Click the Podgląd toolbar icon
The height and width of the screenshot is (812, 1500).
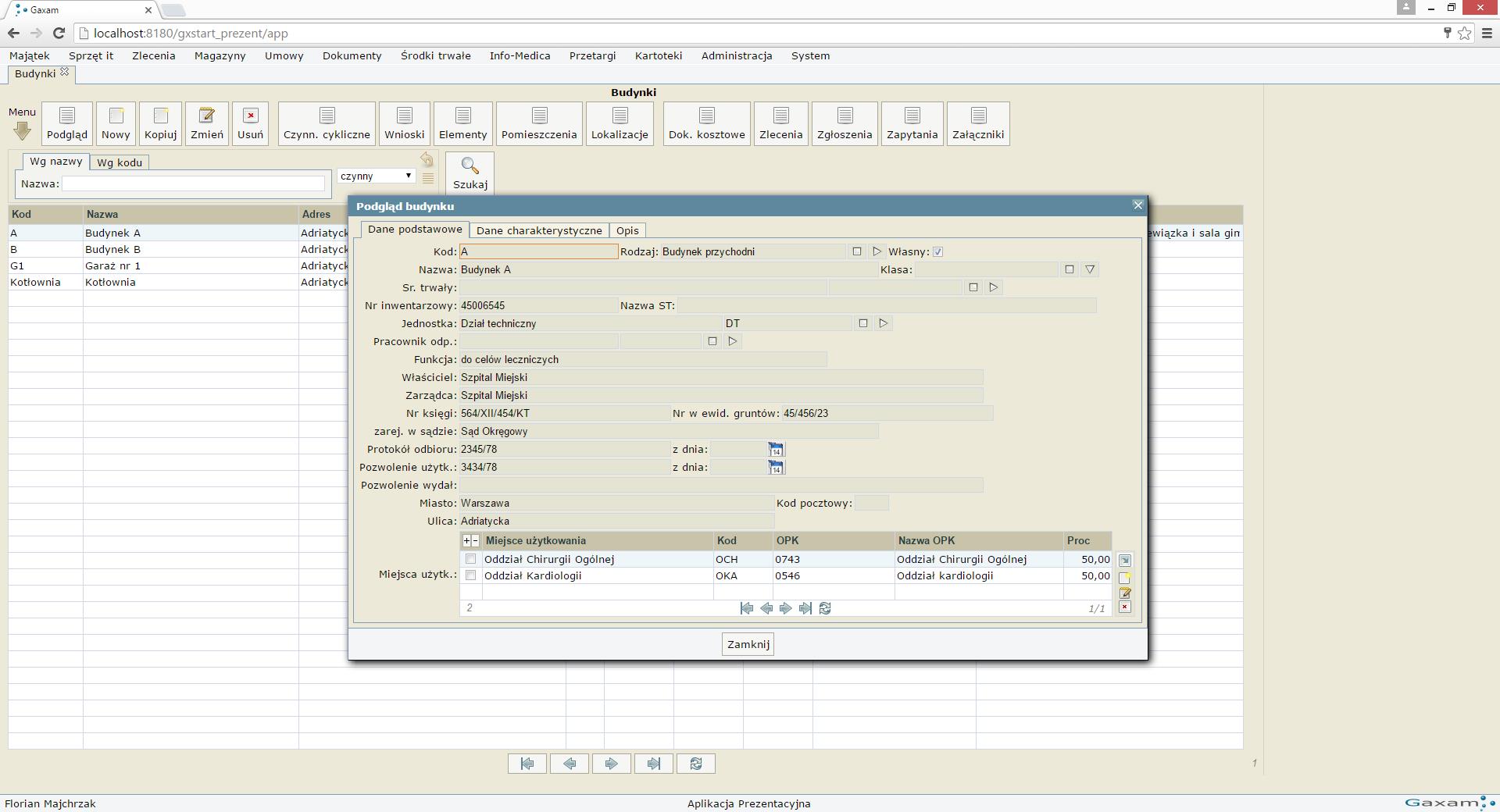pyautogui.click(x=67, y=123)
